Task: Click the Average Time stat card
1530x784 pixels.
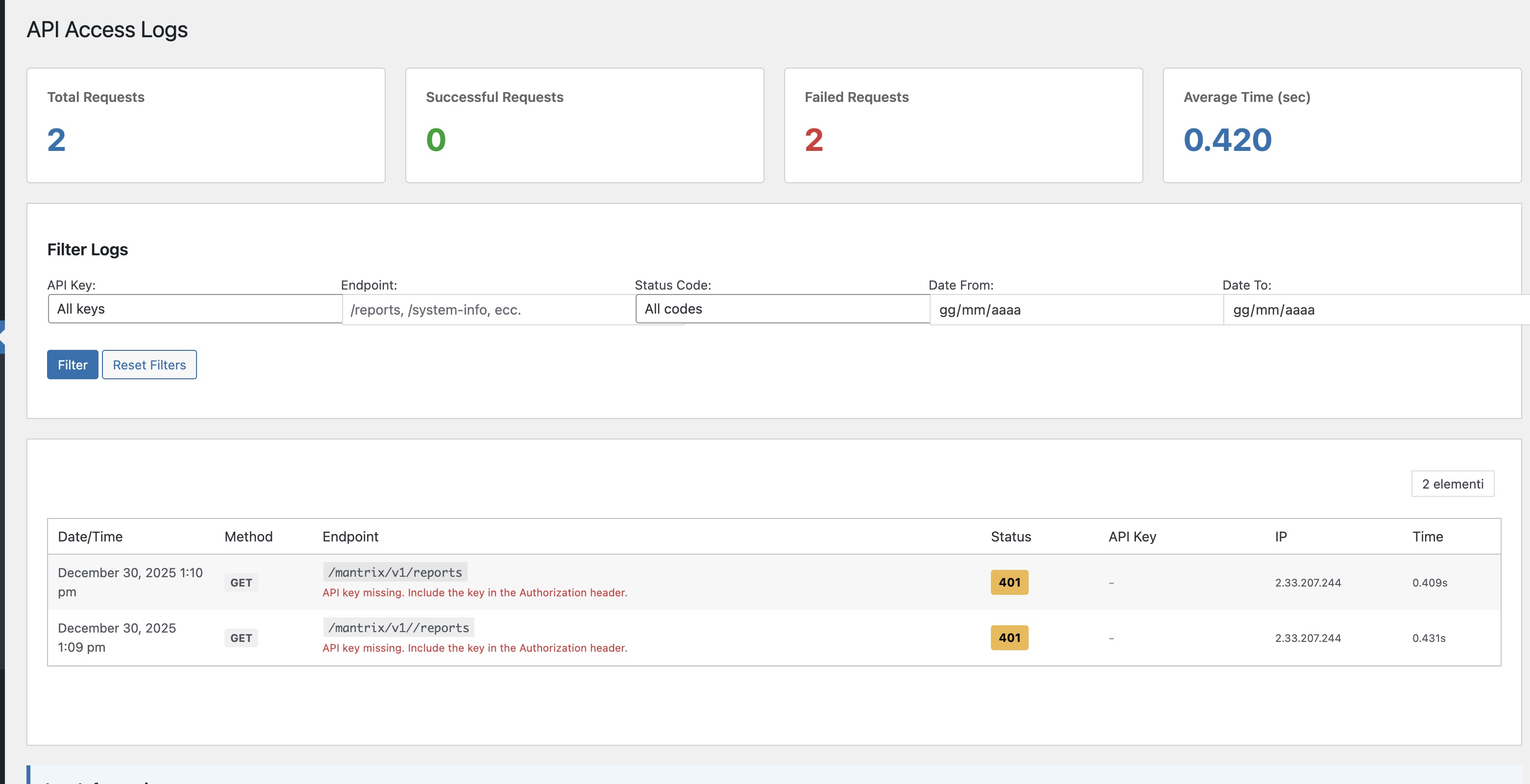Action: (1341, 125)
